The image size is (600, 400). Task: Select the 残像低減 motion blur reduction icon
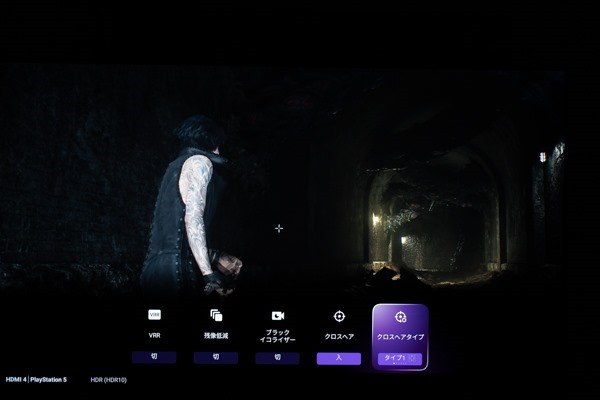click(x=216, y=315)
